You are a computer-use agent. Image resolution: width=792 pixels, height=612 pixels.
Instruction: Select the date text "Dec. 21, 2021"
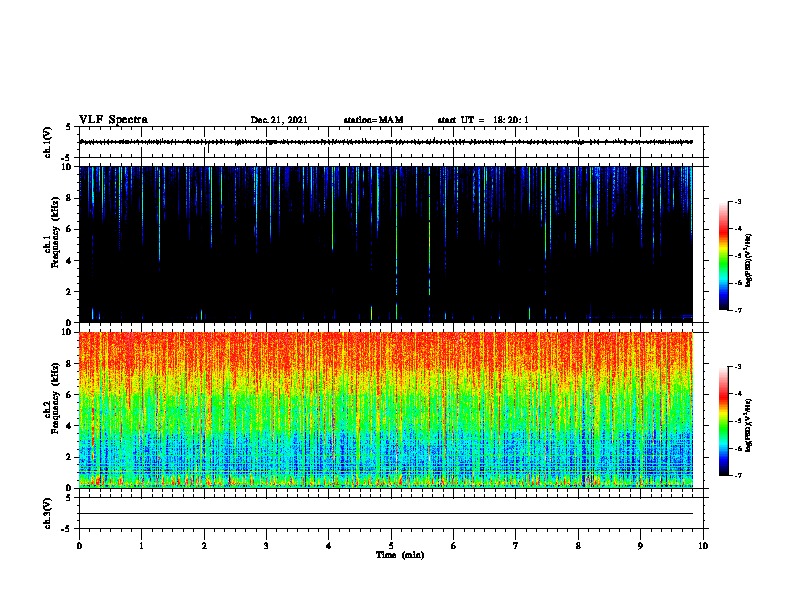click(279, 120)
